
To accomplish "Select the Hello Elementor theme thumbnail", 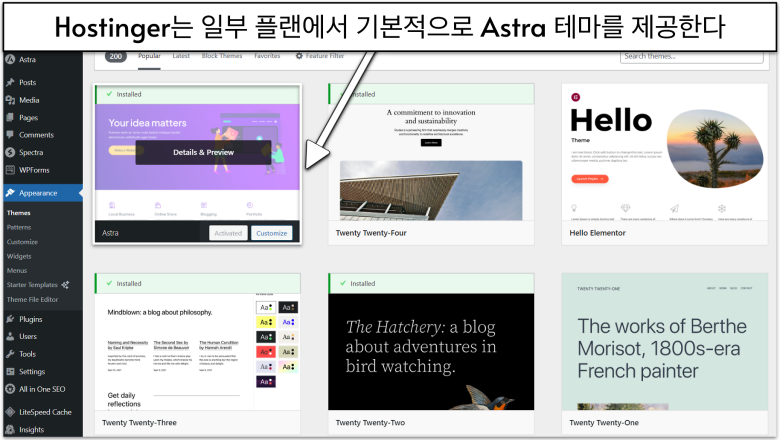I will [x=666, y=155].
